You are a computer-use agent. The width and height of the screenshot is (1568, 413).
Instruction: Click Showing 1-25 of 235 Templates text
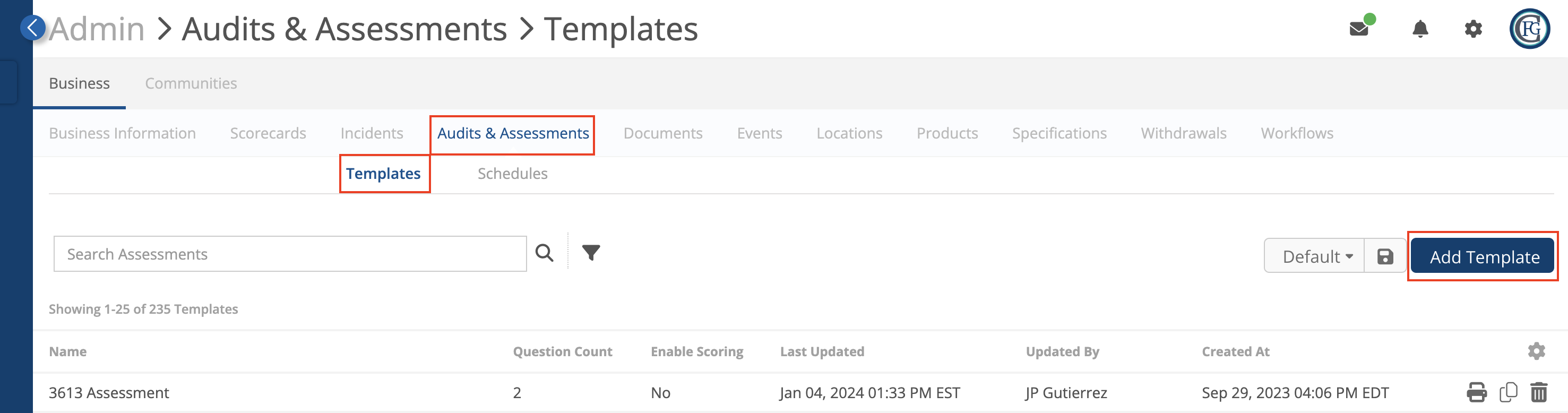[x=143, y=309]
